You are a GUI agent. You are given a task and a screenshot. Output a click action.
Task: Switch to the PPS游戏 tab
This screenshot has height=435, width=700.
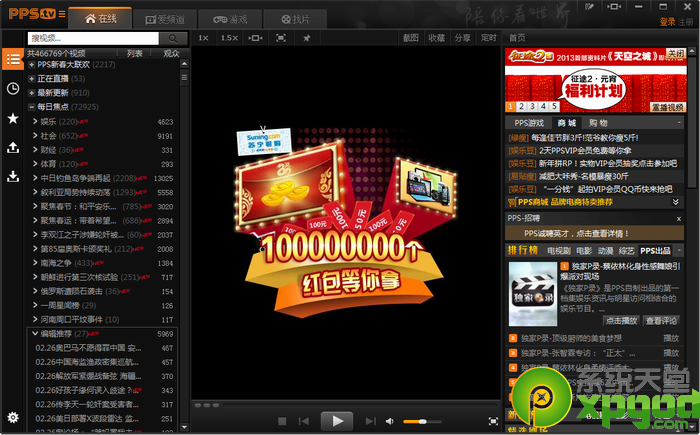pyautogui.click(x=529, y=123)
